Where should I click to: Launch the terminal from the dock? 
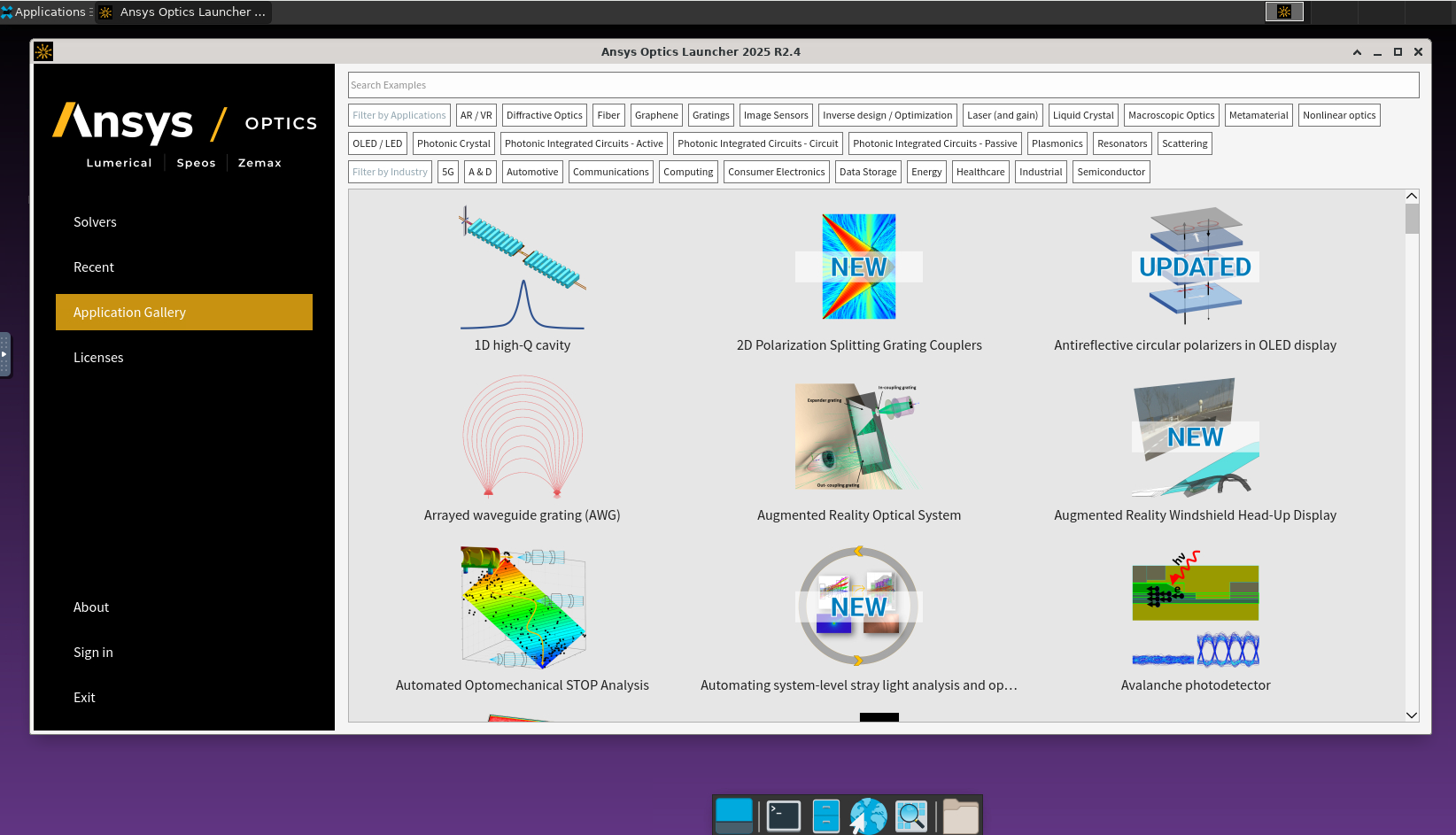[x=784, y=816]
